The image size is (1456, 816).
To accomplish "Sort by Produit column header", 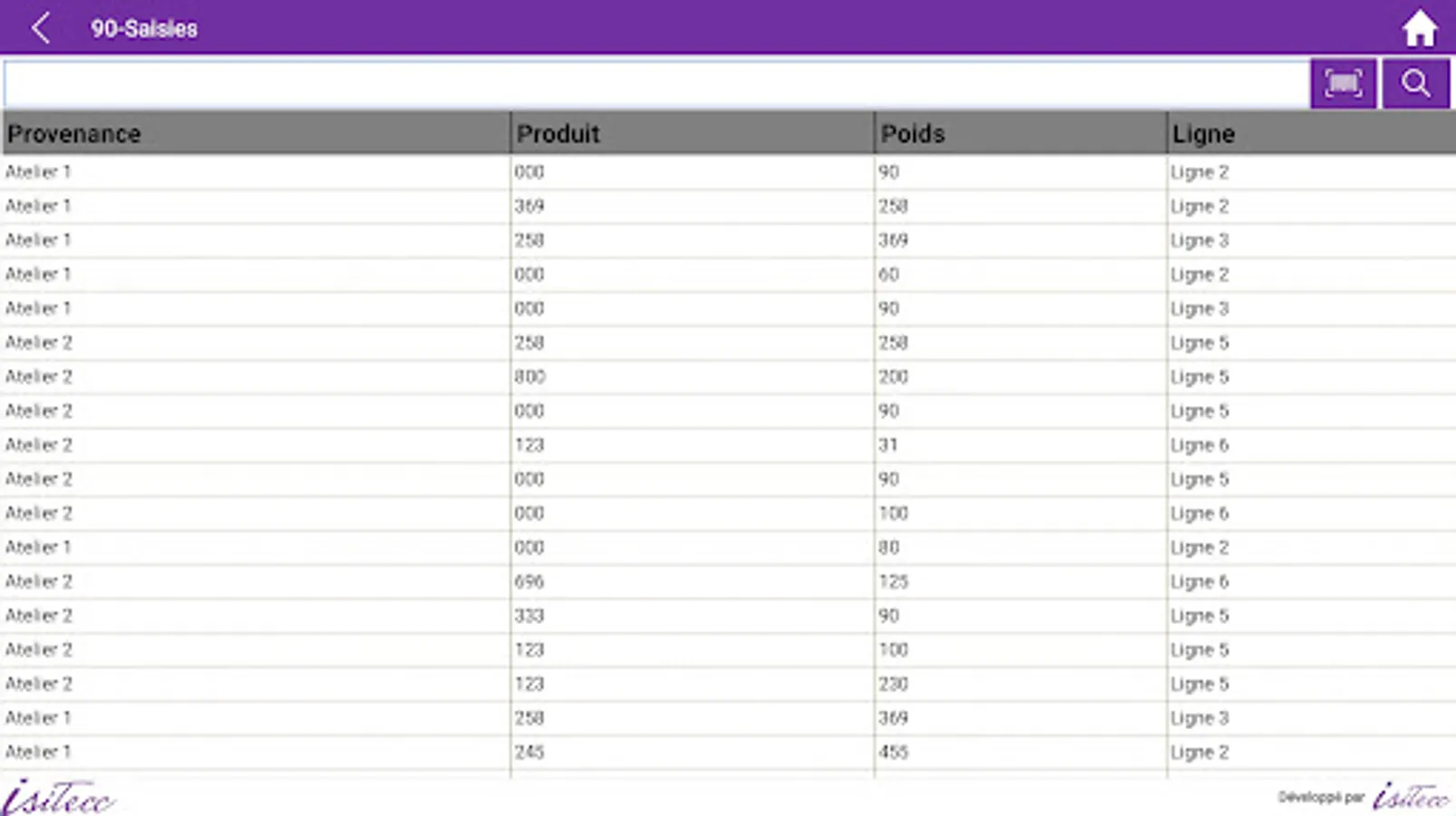I will coord(692,133).
